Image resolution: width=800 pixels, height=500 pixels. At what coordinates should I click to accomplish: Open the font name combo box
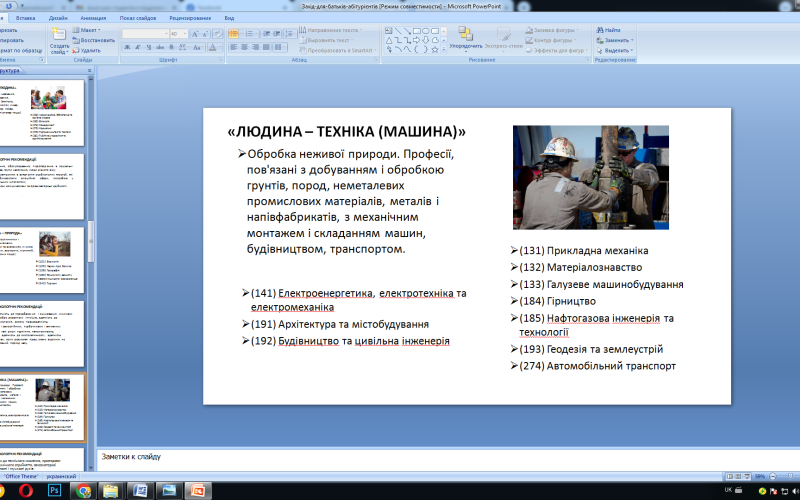coord(145,34)
